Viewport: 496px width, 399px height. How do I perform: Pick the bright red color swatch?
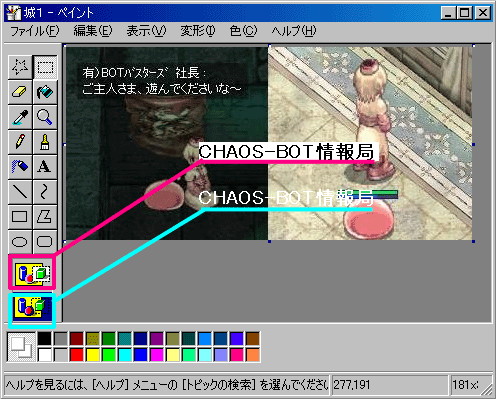click(x=77, y=355)
